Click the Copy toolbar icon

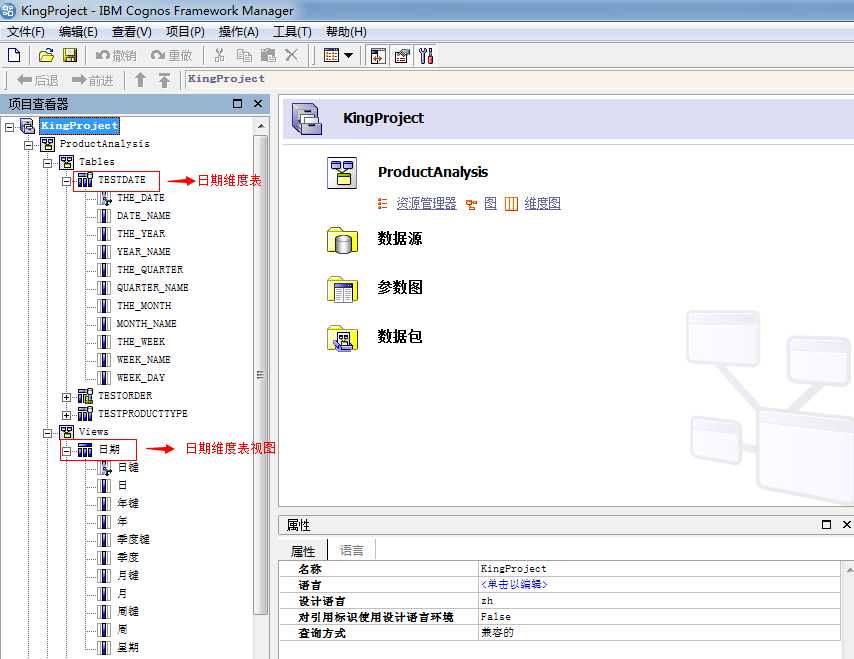244,55
